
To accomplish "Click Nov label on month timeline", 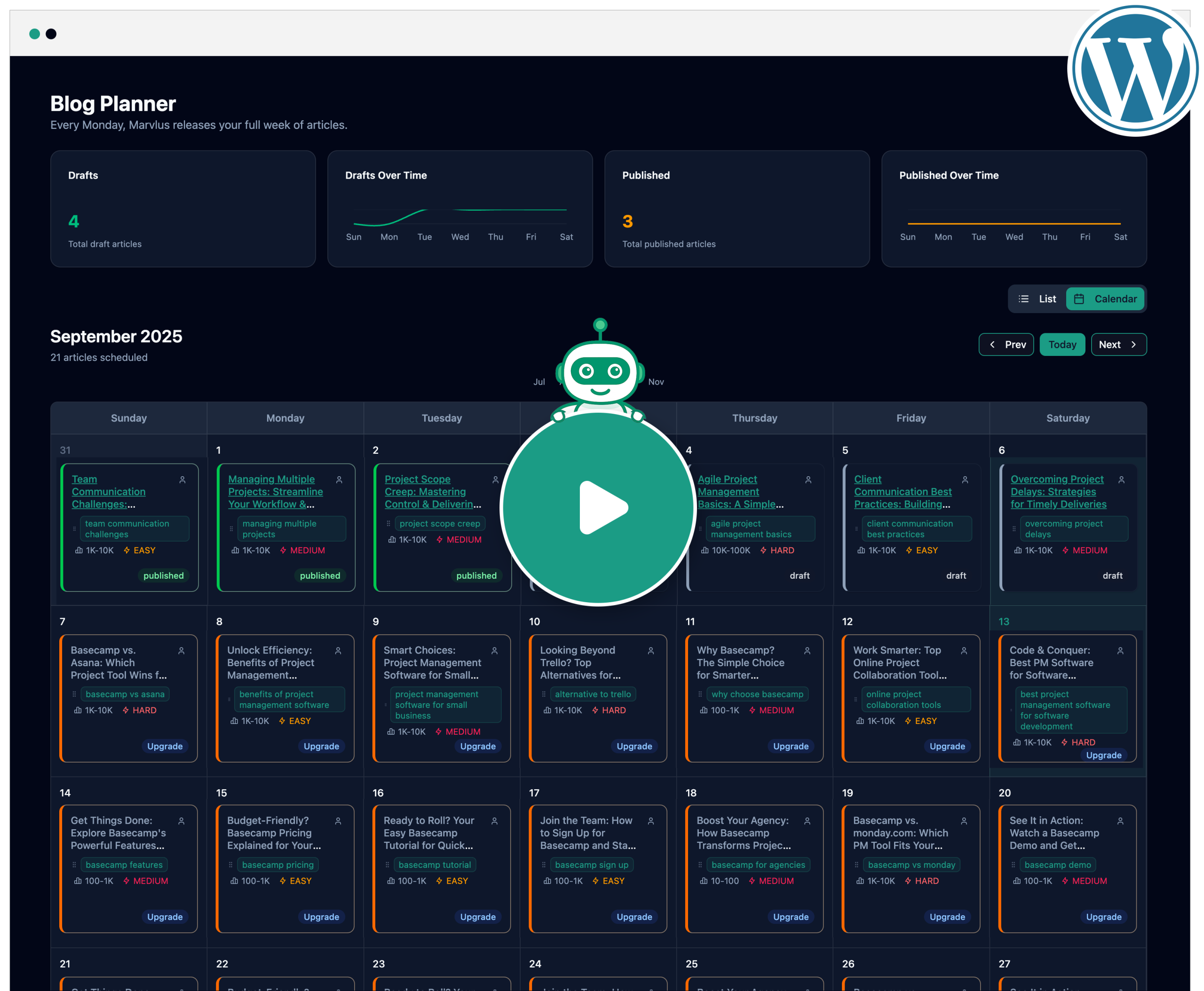I will point(656,382).
